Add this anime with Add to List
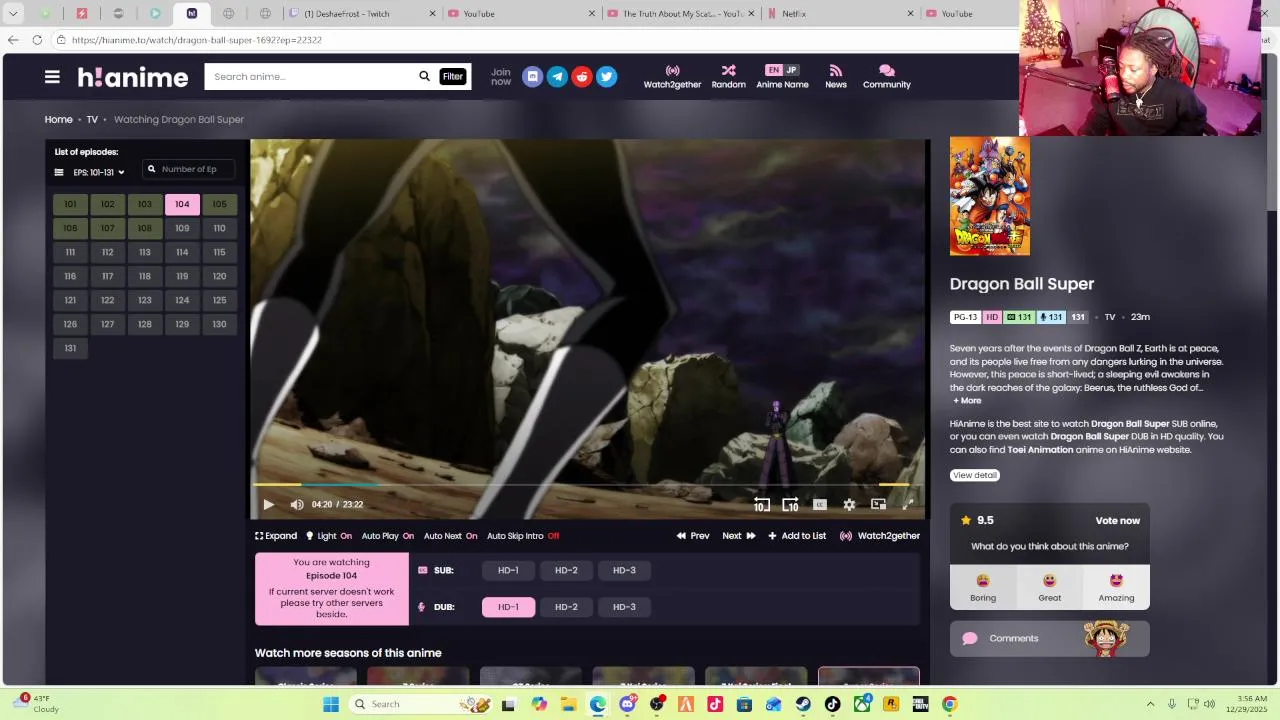 797,536
